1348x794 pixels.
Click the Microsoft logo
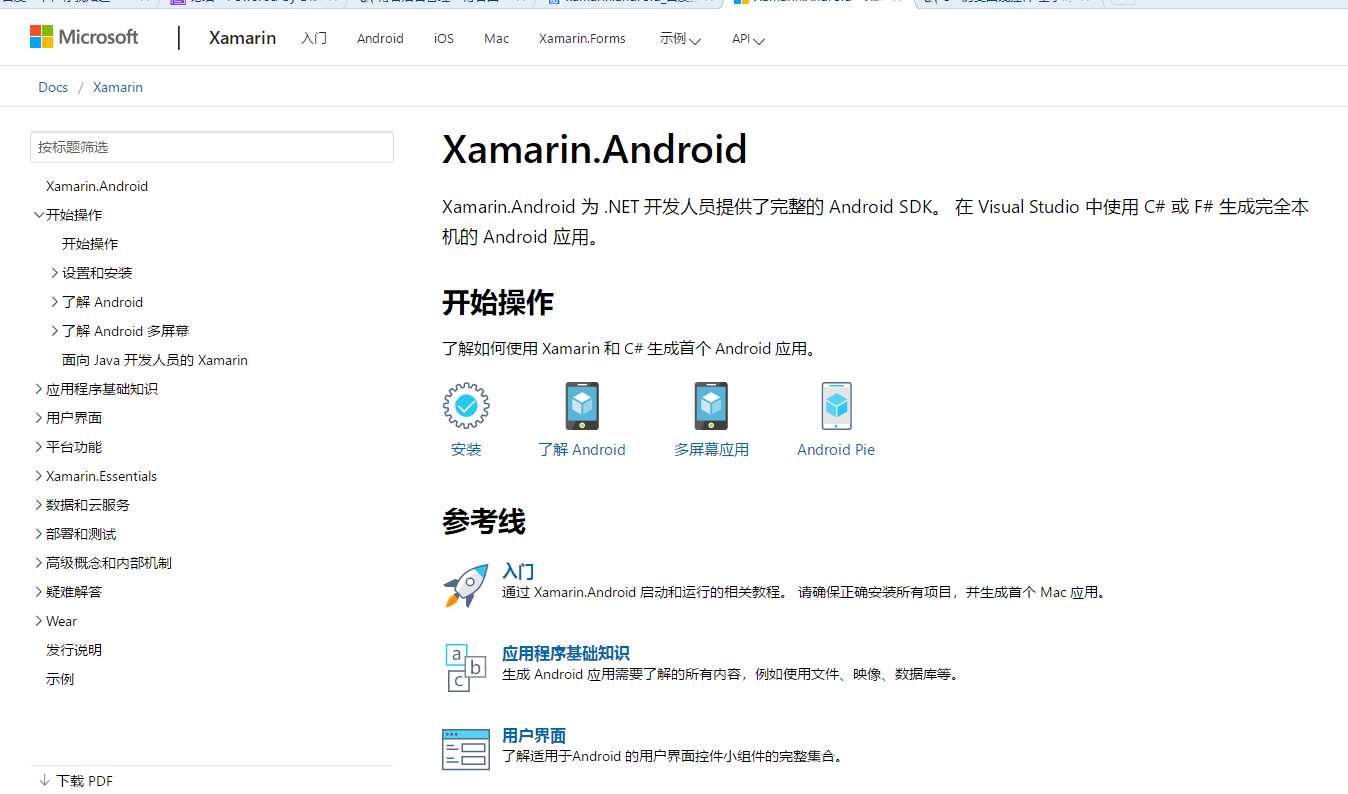pyautogui.click(x=84, y=37)
